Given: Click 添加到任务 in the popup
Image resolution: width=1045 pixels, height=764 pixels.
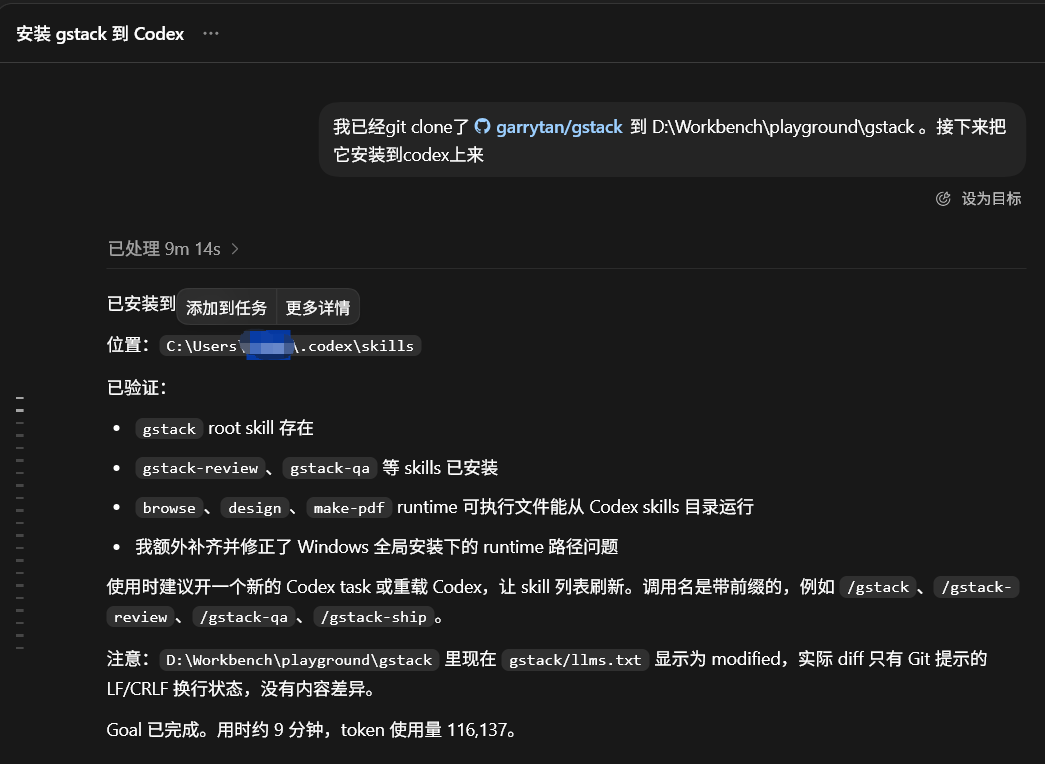Looking at the screenshot, I should click(227, 307).
